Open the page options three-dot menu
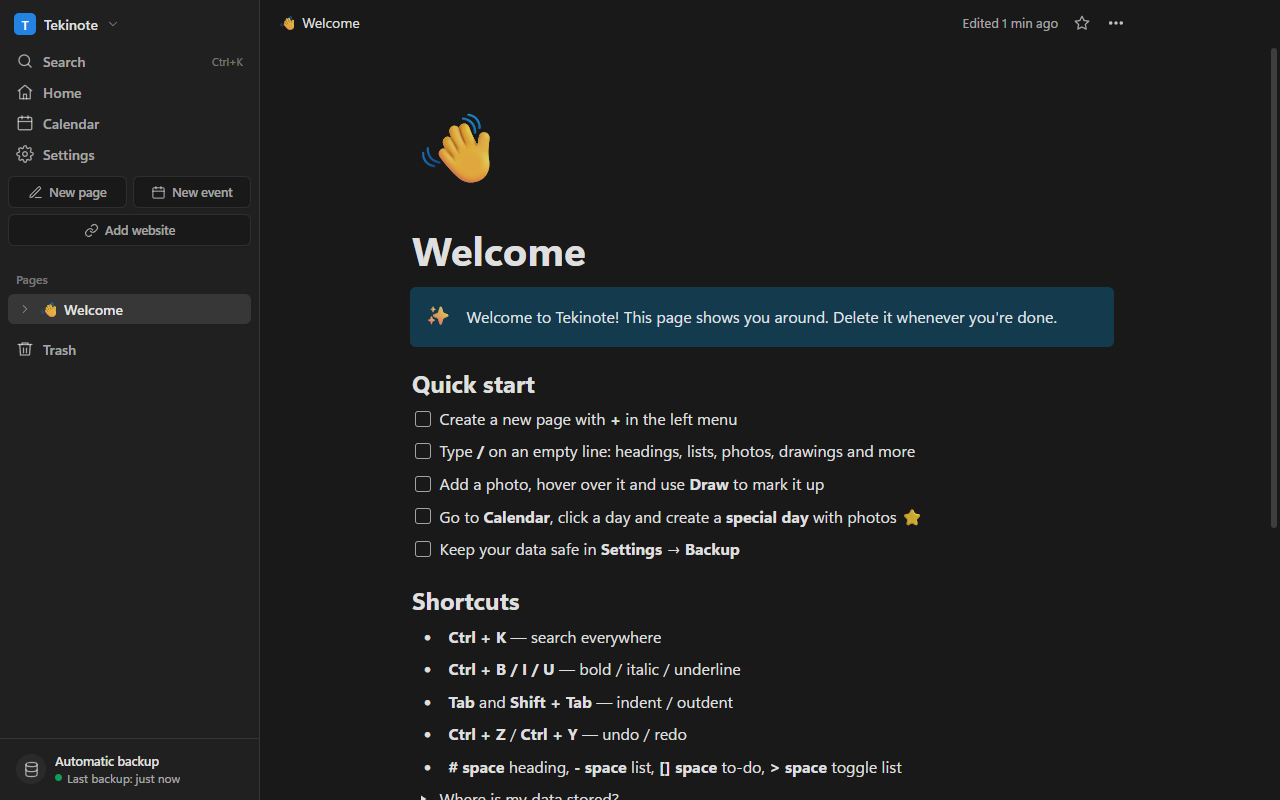 pyautogui.click(x=1116, y=23)
